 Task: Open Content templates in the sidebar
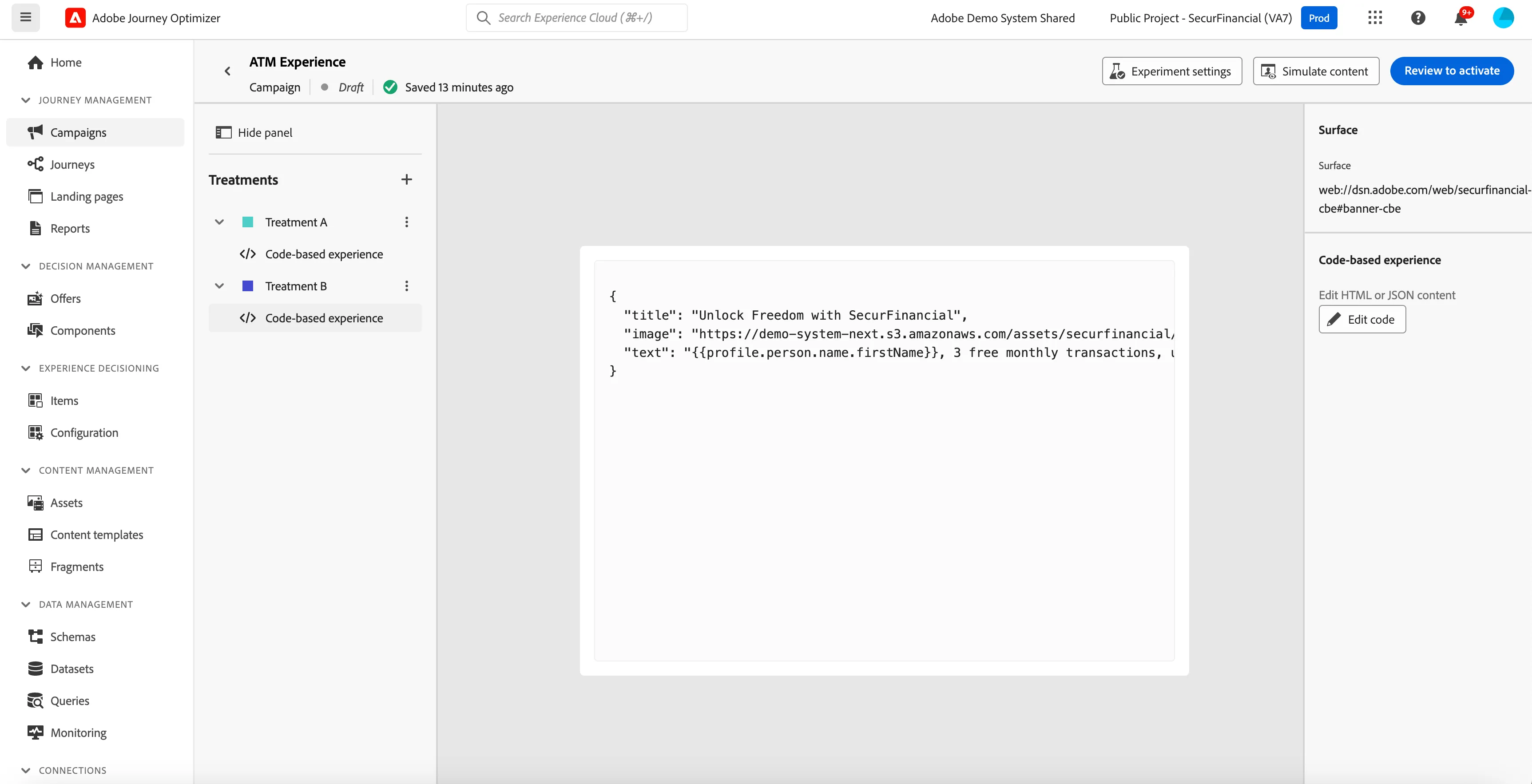(x=95, y=535)
